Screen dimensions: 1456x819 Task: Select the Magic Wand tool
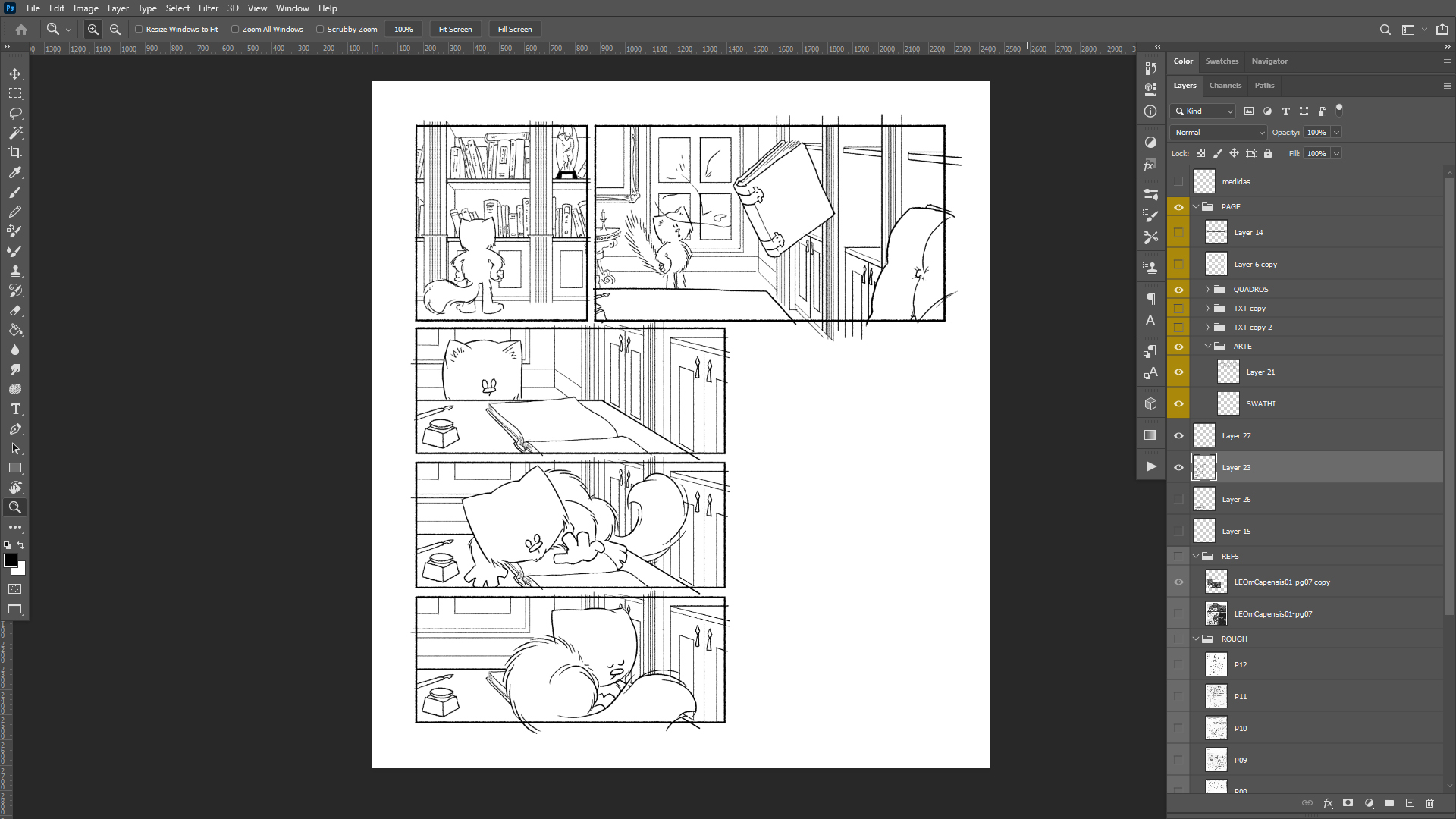pos(15,133)
